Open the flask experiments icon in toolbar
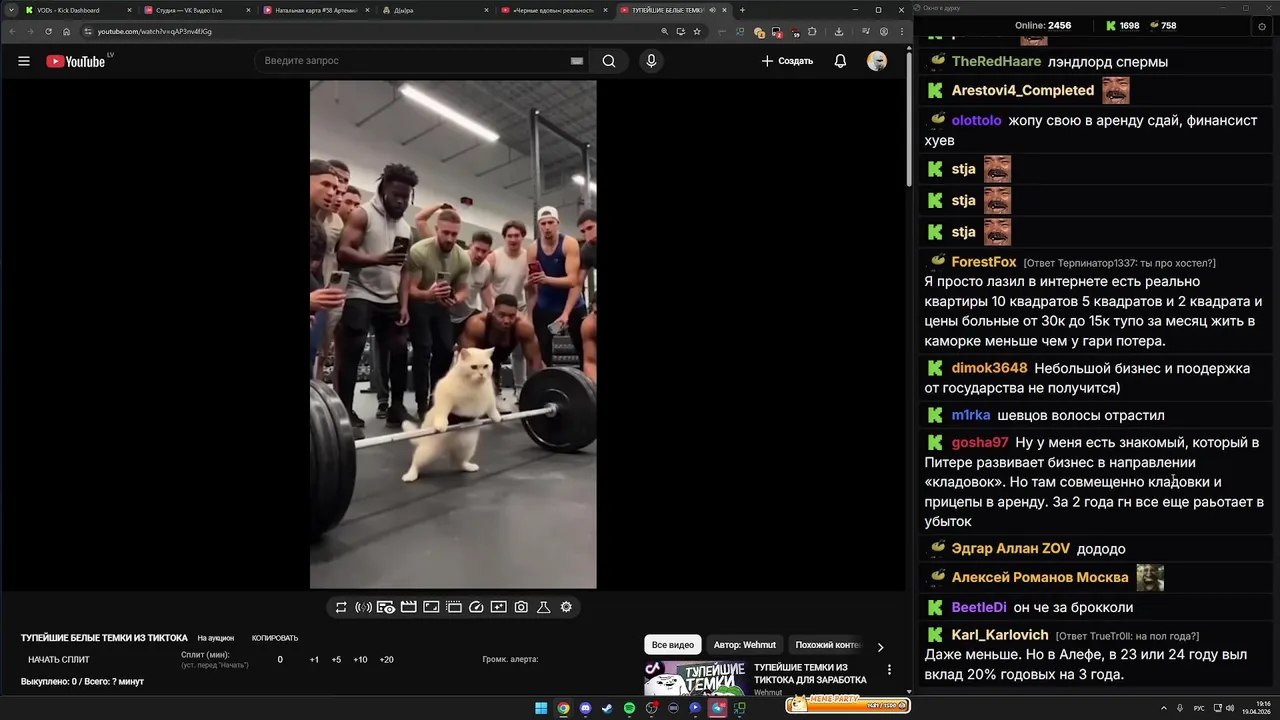 [x=544, y=607]
